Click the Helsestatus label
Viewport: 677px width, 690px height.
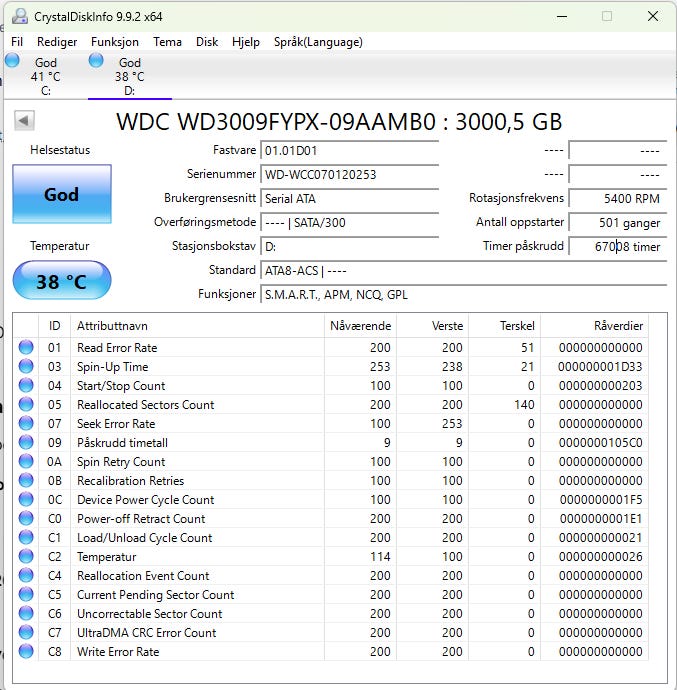point(60,150)
